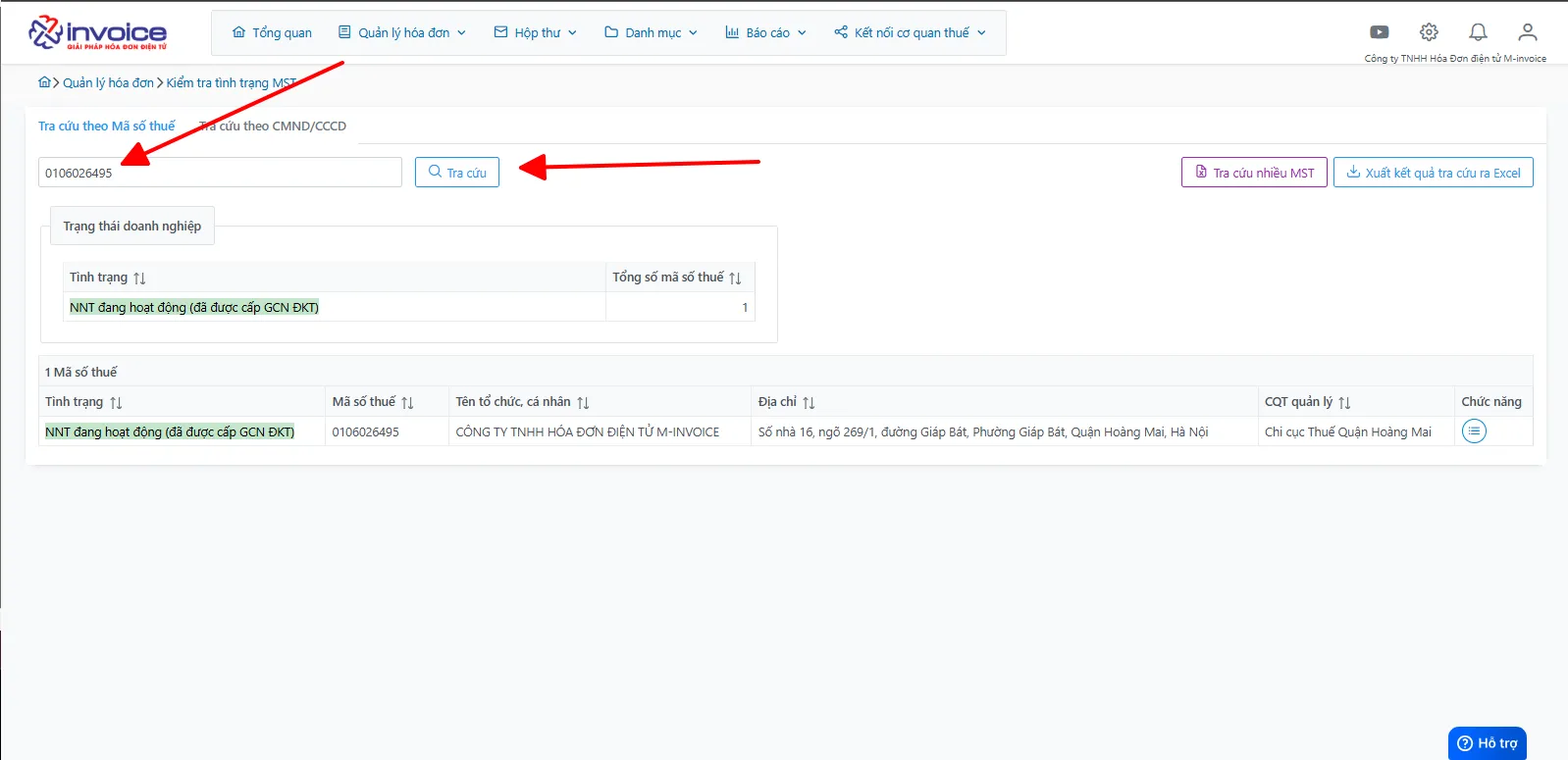Switch to Tra cứu theo Mã số thuế tab
The image size is (1568, 760).
tap(107, 126)
